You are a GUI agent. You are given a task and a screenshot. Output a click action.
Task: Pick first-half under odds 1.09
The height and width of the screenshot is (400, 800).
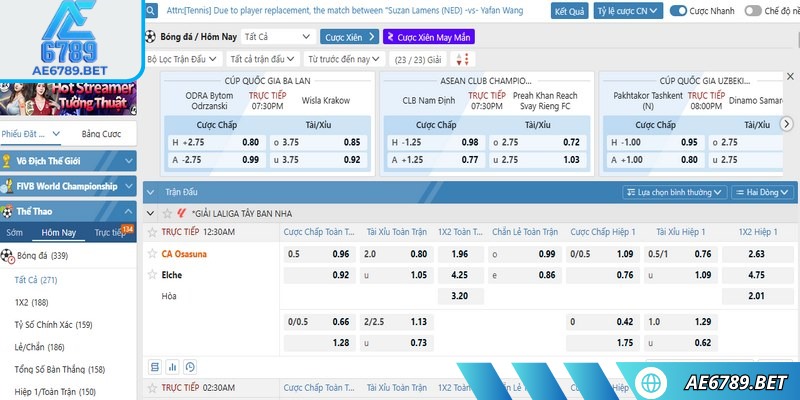pos(681,275)
